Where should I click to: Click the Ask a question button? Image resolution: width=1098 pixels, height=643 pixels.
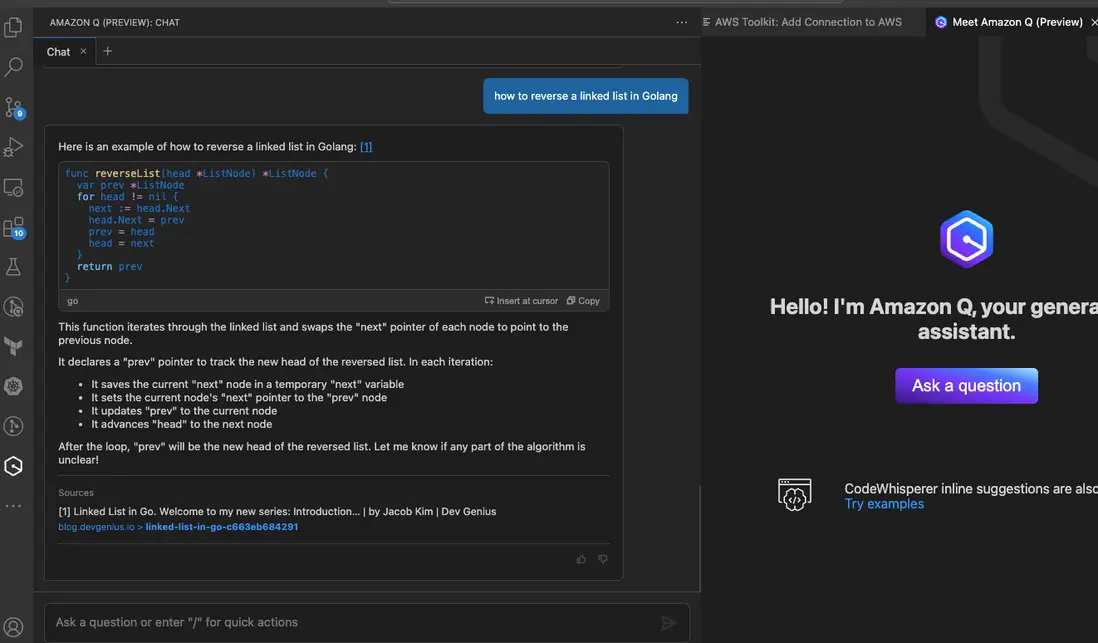pos(966,386)
